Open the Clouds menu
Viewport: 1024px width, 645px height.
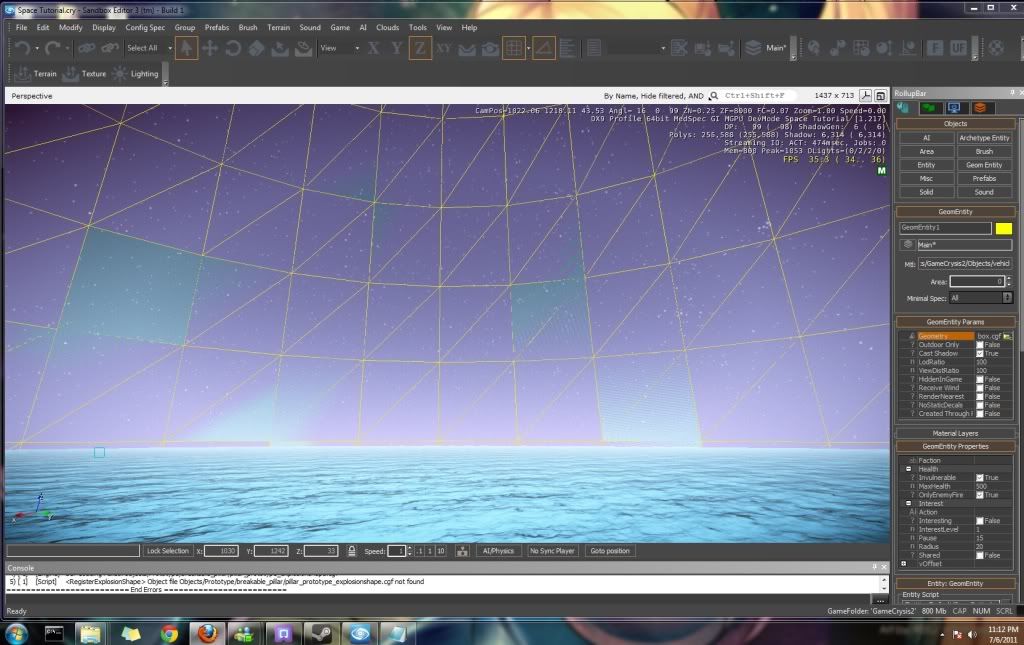387,27
